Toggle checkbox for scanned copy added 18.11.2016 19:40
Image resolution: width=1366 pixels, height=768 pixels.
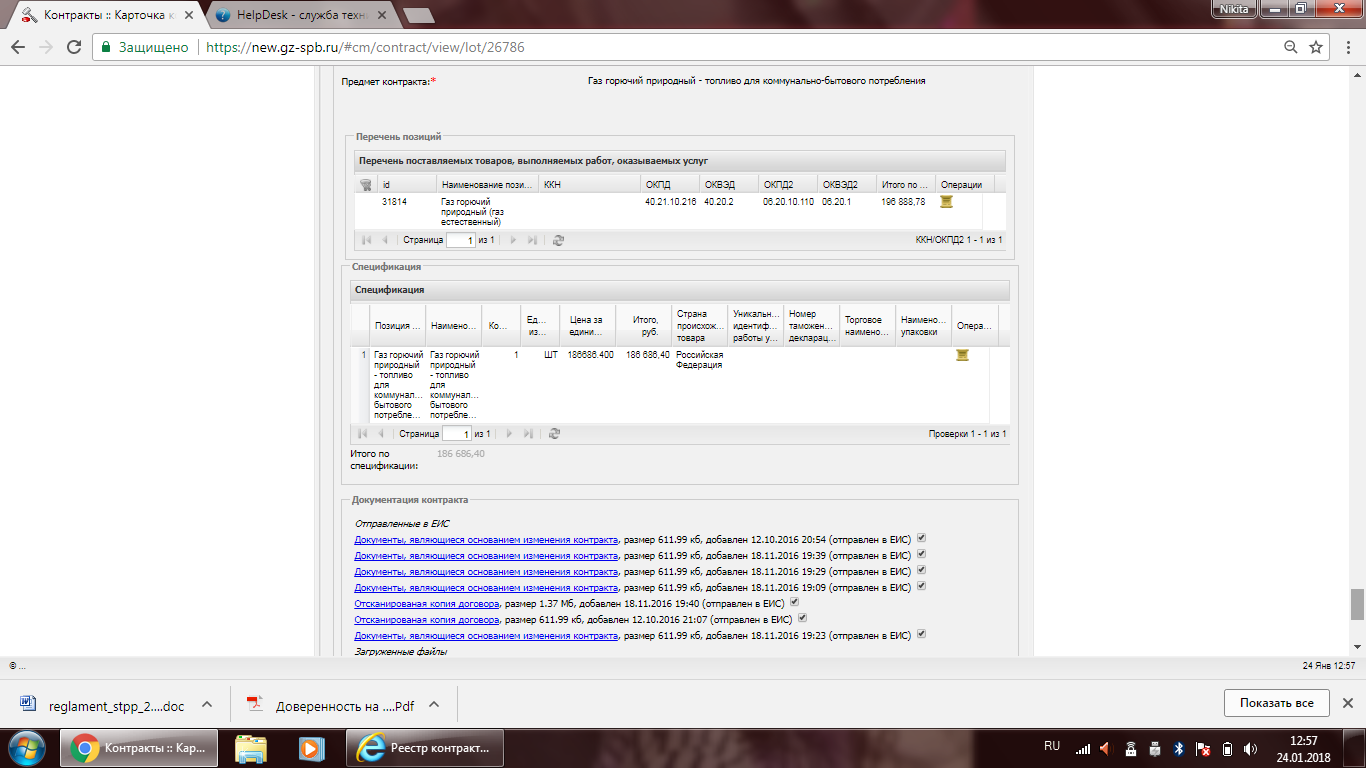tap(795, 603)
